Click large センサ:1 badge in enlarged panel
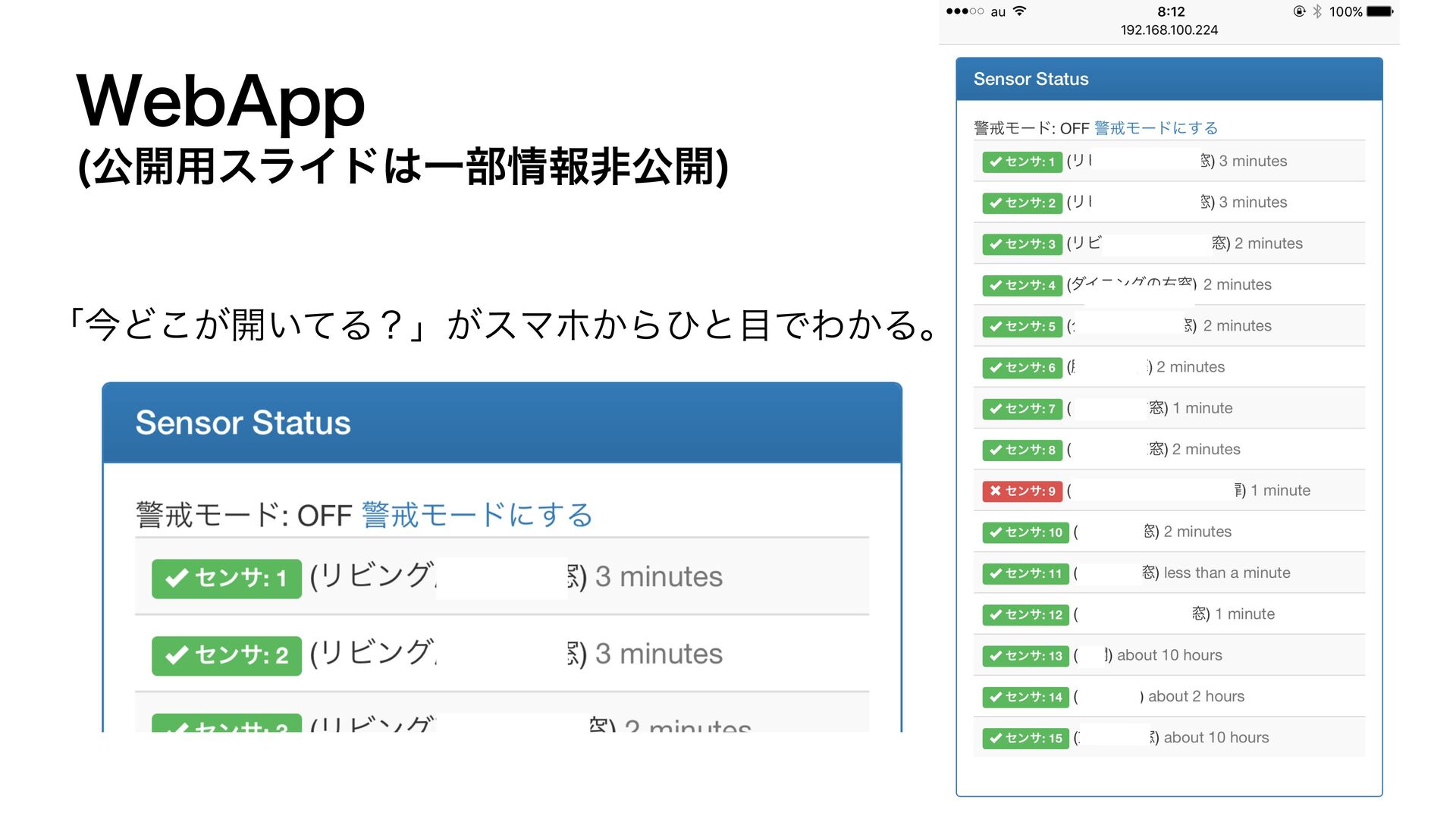The height and width of the screenshot is (819, 1456). pyautogui.click(x=226, y=579)
